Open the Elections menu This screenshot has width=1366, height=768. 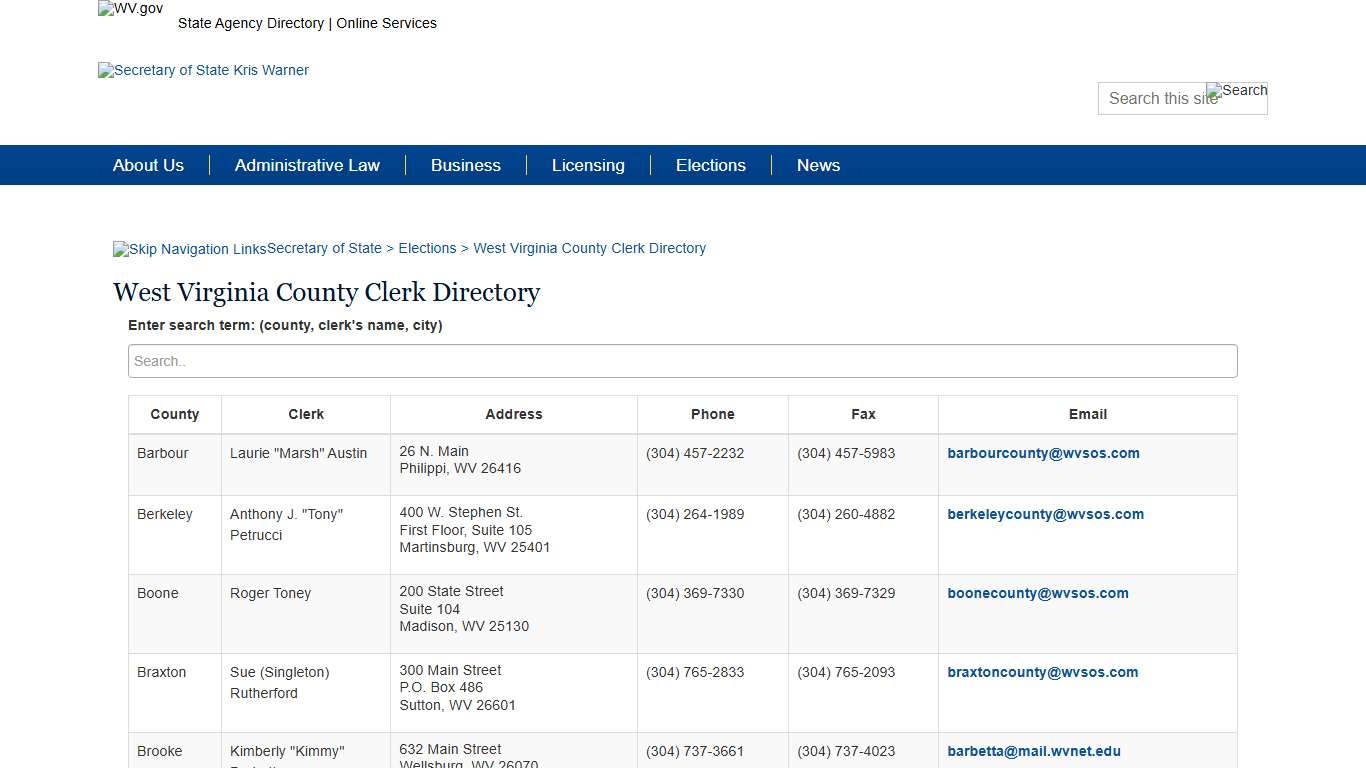pos(710,165)
